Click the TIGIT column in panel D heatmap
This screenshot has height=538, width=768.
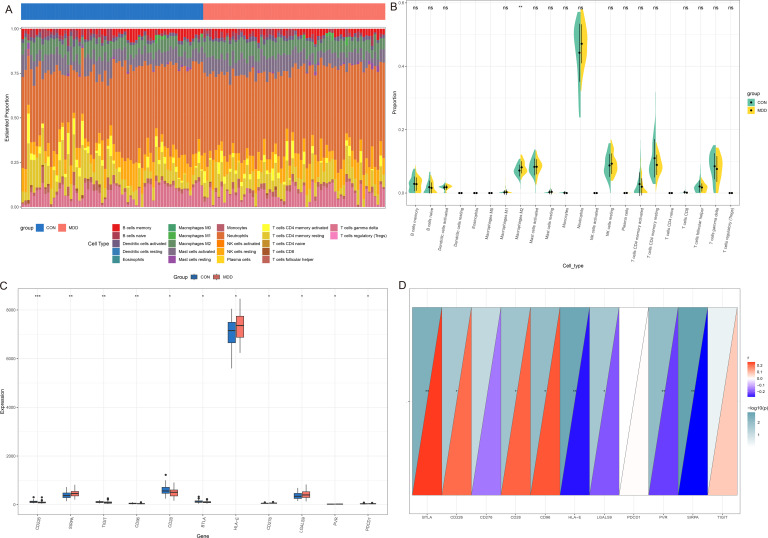(x=722, y=400)
